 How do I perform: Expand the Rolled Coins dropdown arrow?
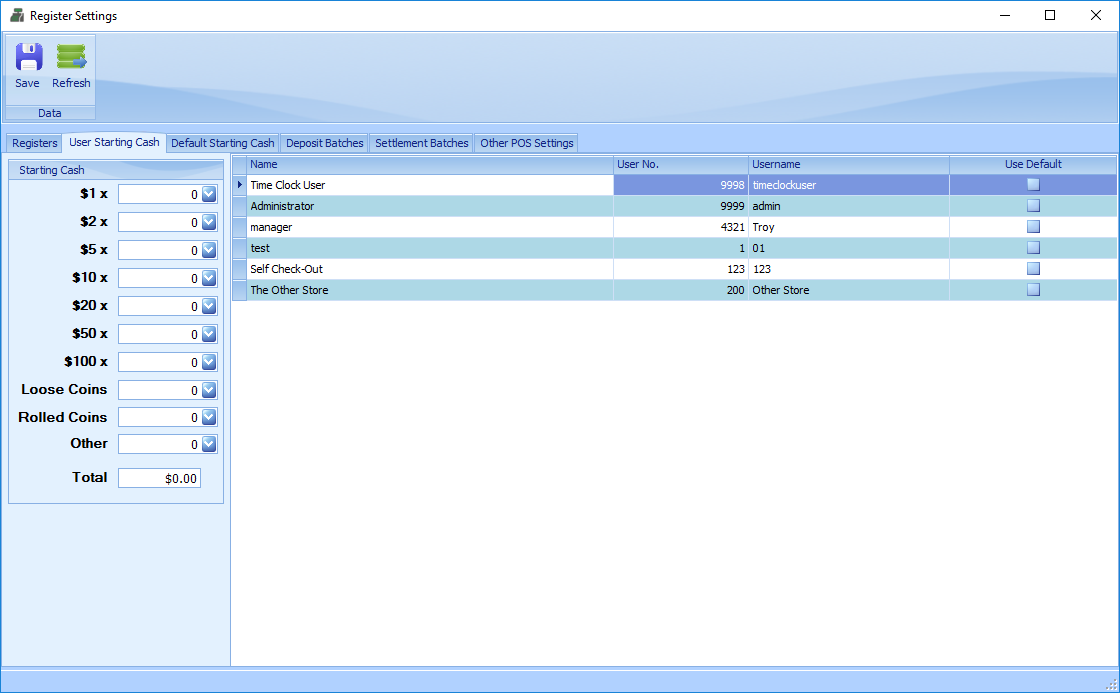pyautogui.click(x=209, y=418)
